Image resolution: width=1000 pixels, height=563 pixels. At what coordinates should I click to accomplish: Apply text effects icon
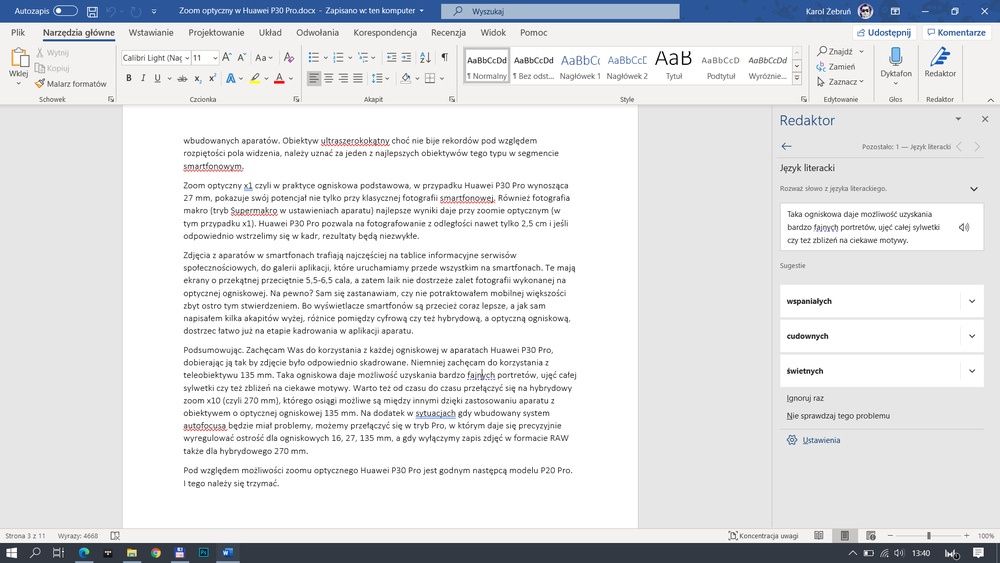(230, 78)
